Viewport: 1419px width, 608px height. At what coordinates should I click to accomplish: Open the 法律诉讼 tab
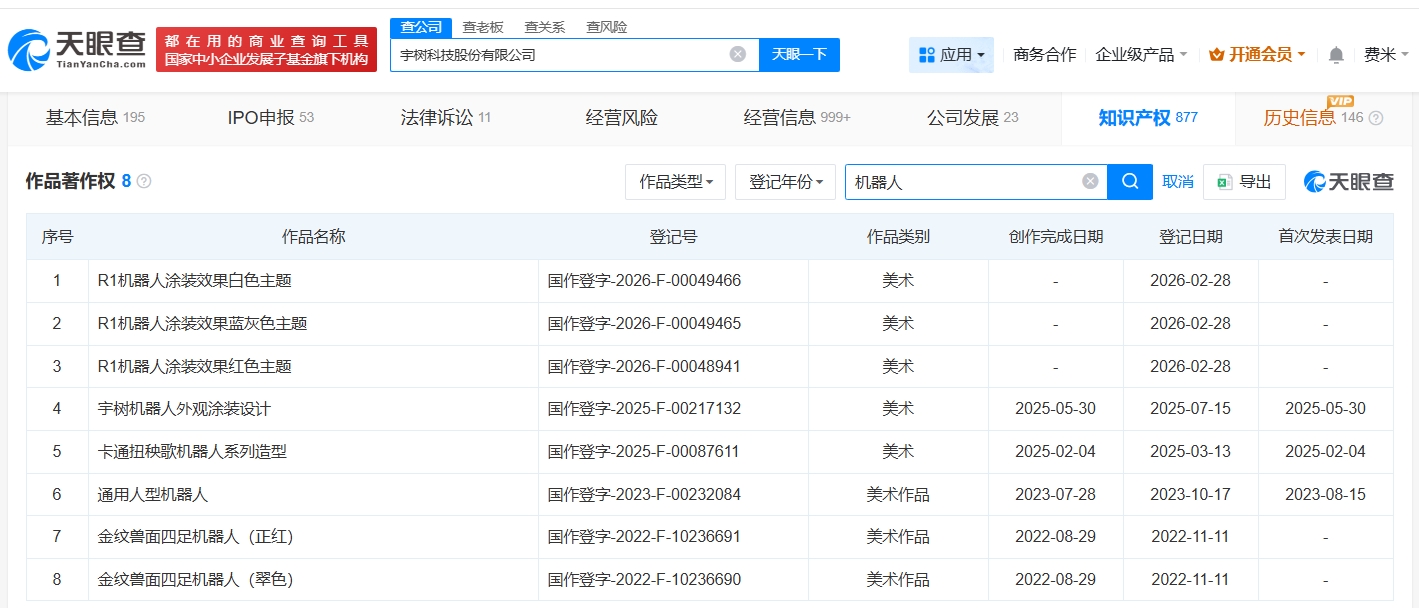(x=446, y=118)
